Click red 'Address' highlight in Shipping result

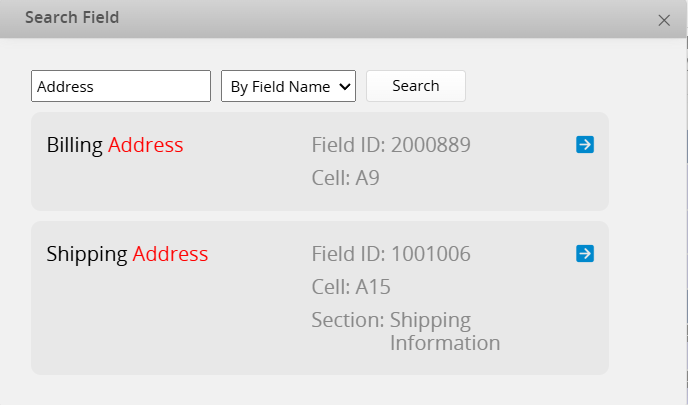[170, 254]
